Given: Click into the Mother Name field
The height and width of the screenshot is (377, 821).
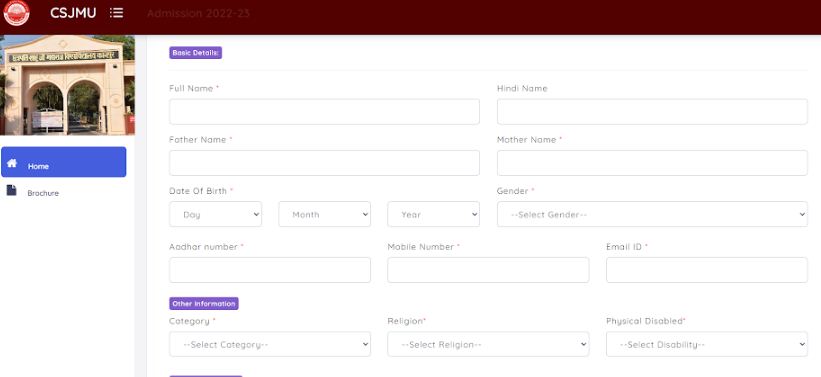Looking at the screenshot, I should 652,163.
